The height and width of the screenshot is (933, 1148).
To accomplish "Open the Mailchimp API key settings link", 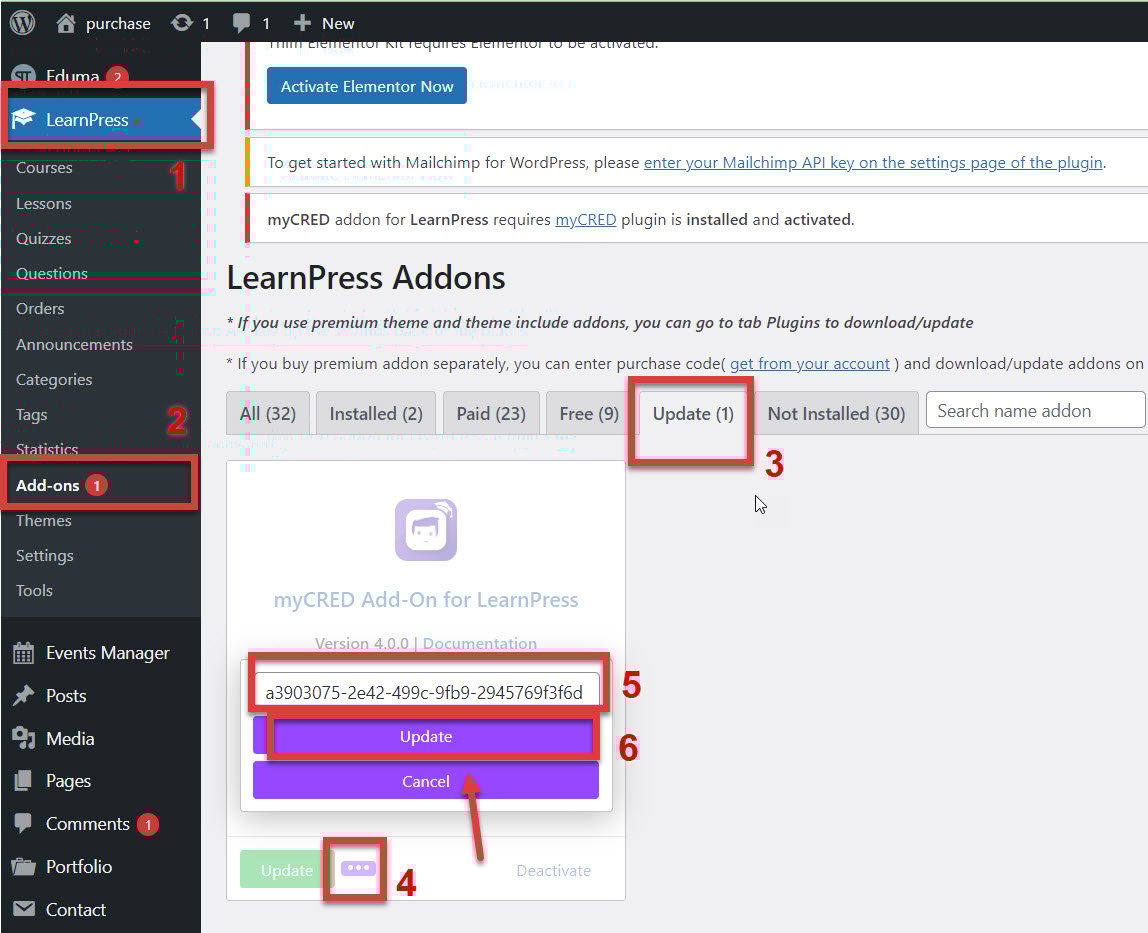I will 873,163.
